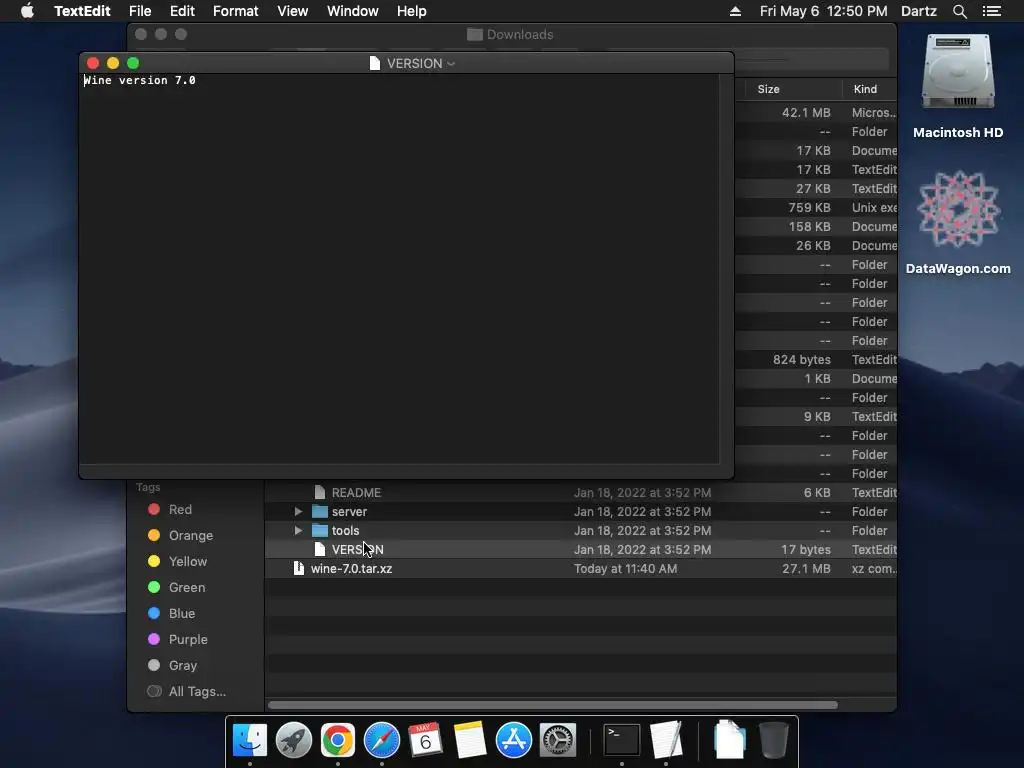This screenshot has height=768, width=1024.
Task: Expand the tools folder disclosure triangle
Action: point(298,530)
